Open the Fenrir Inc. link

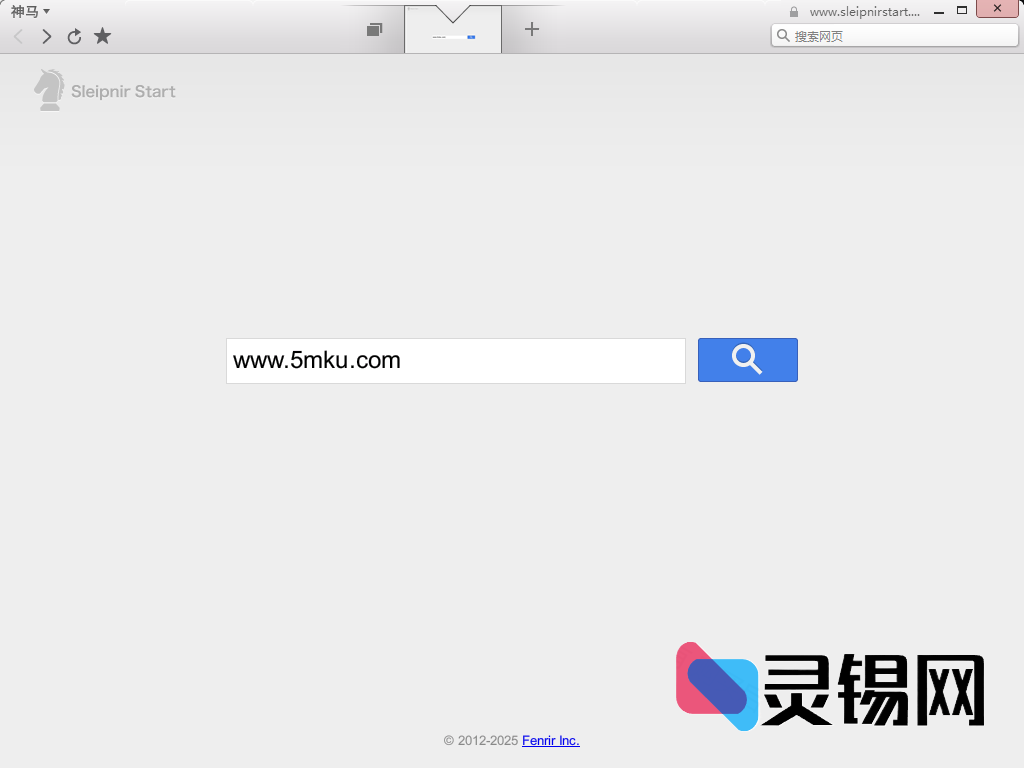550,741
